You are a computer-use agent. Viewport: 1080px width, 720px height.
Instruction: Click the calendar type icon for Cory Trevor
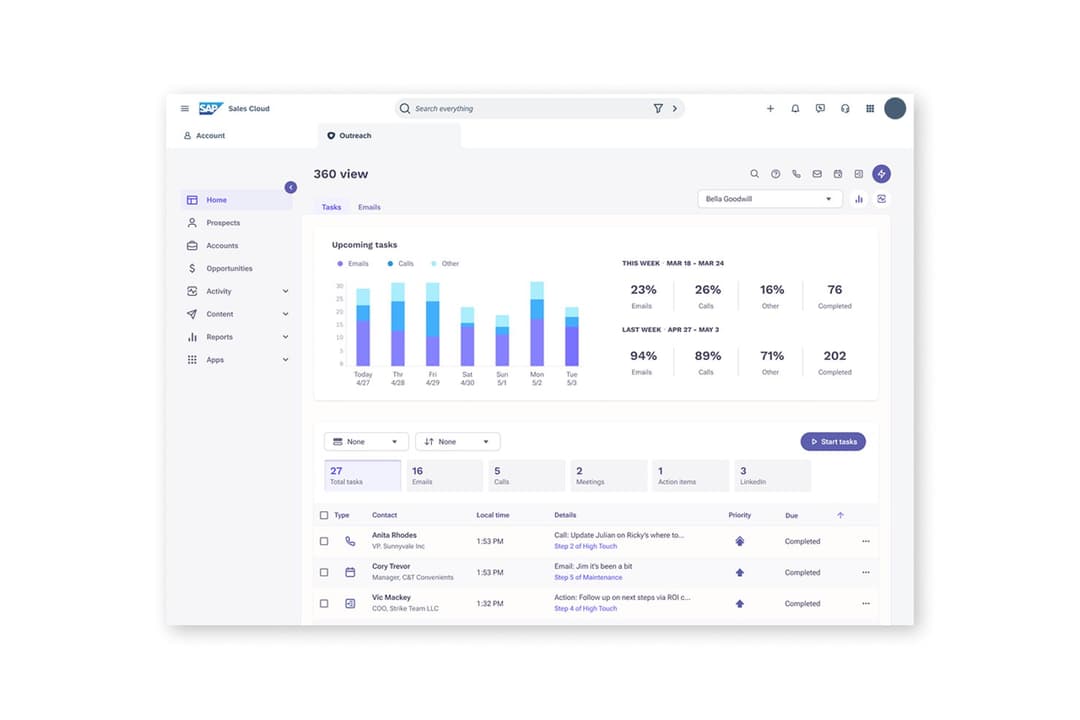[350, 572]
